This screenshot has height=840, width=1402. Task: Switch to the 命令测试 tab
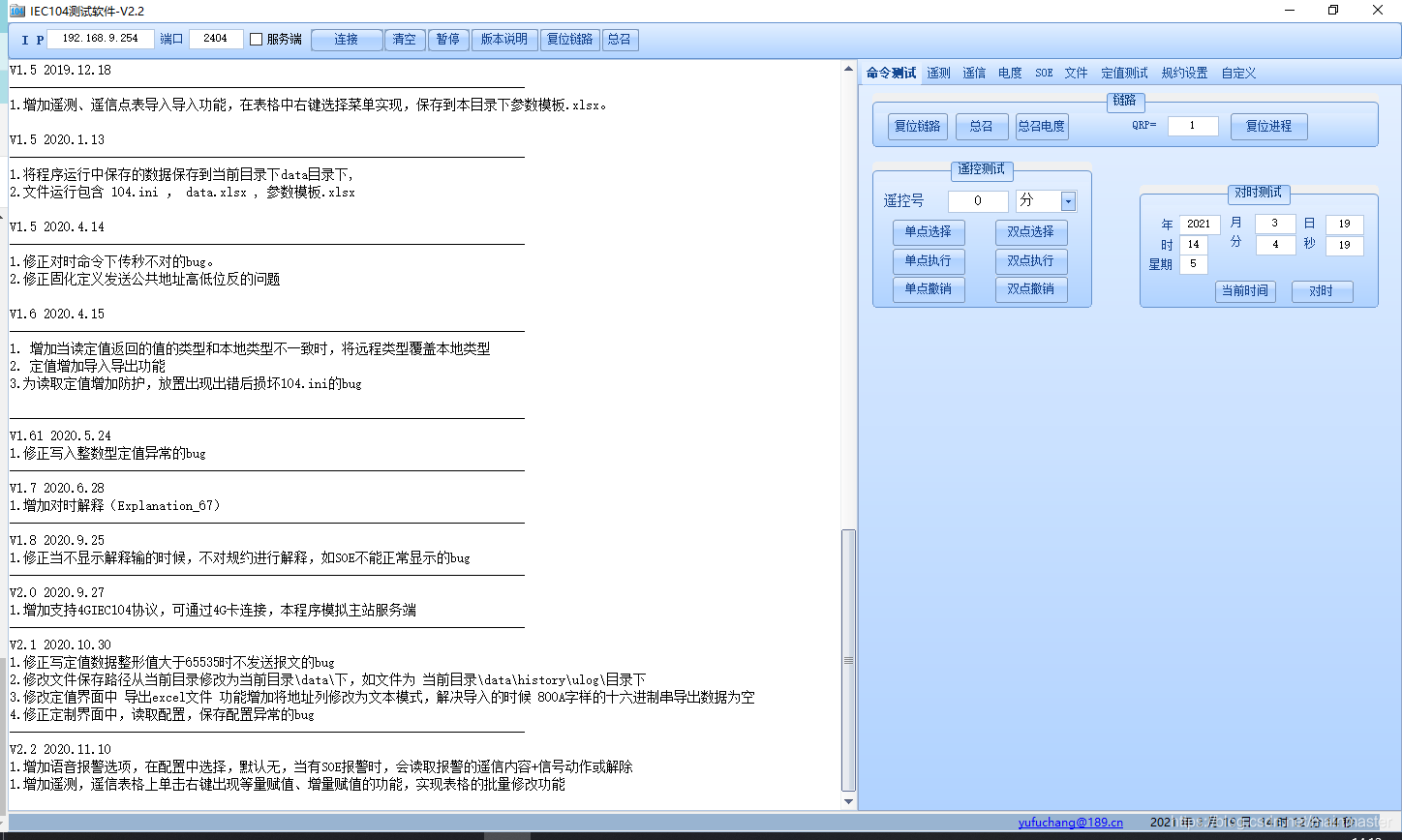(891, 73)
